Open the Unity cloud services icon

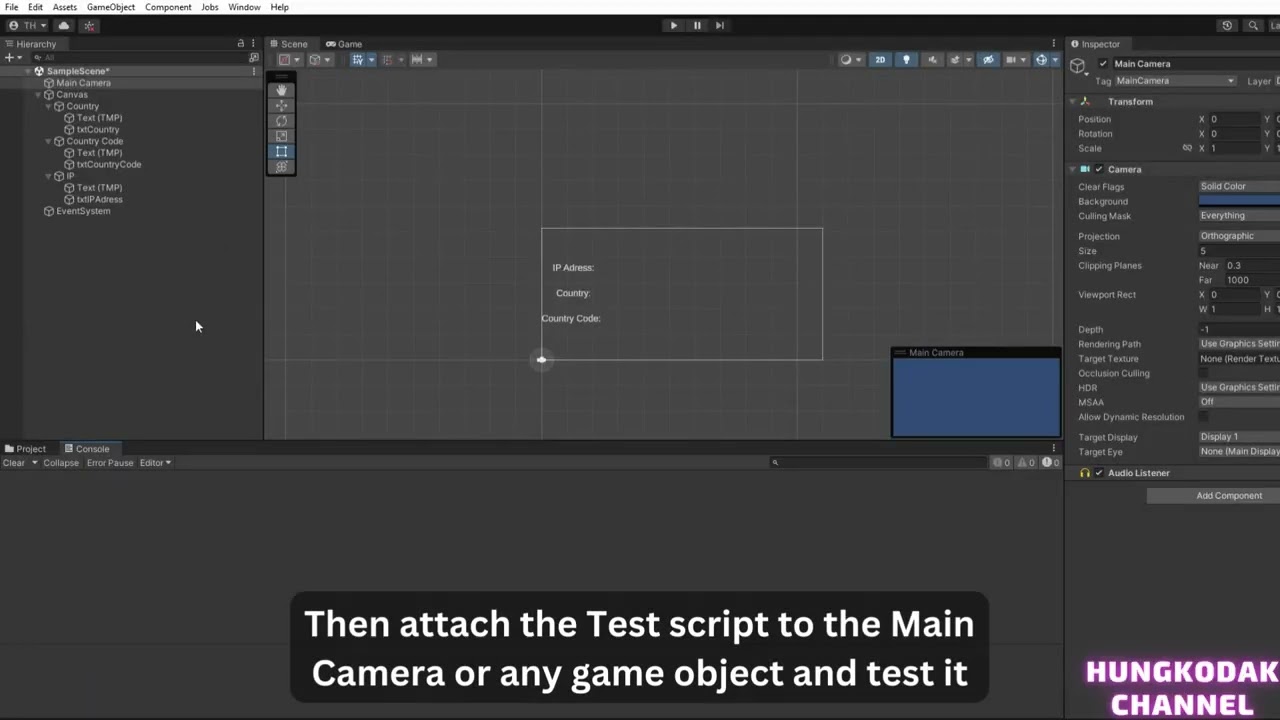[x=64, y=25]
